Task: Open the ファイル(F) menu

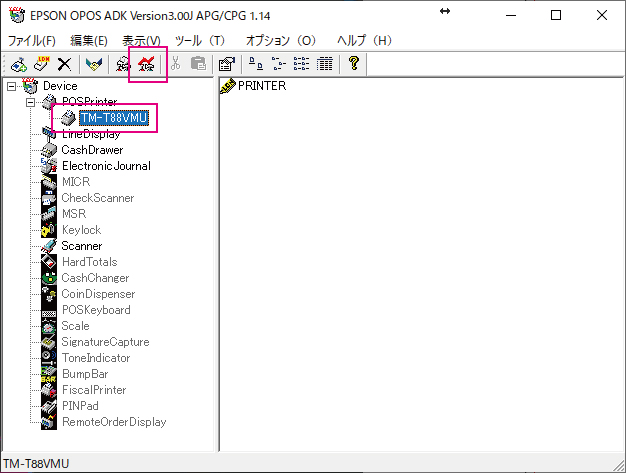Action: 32,40
